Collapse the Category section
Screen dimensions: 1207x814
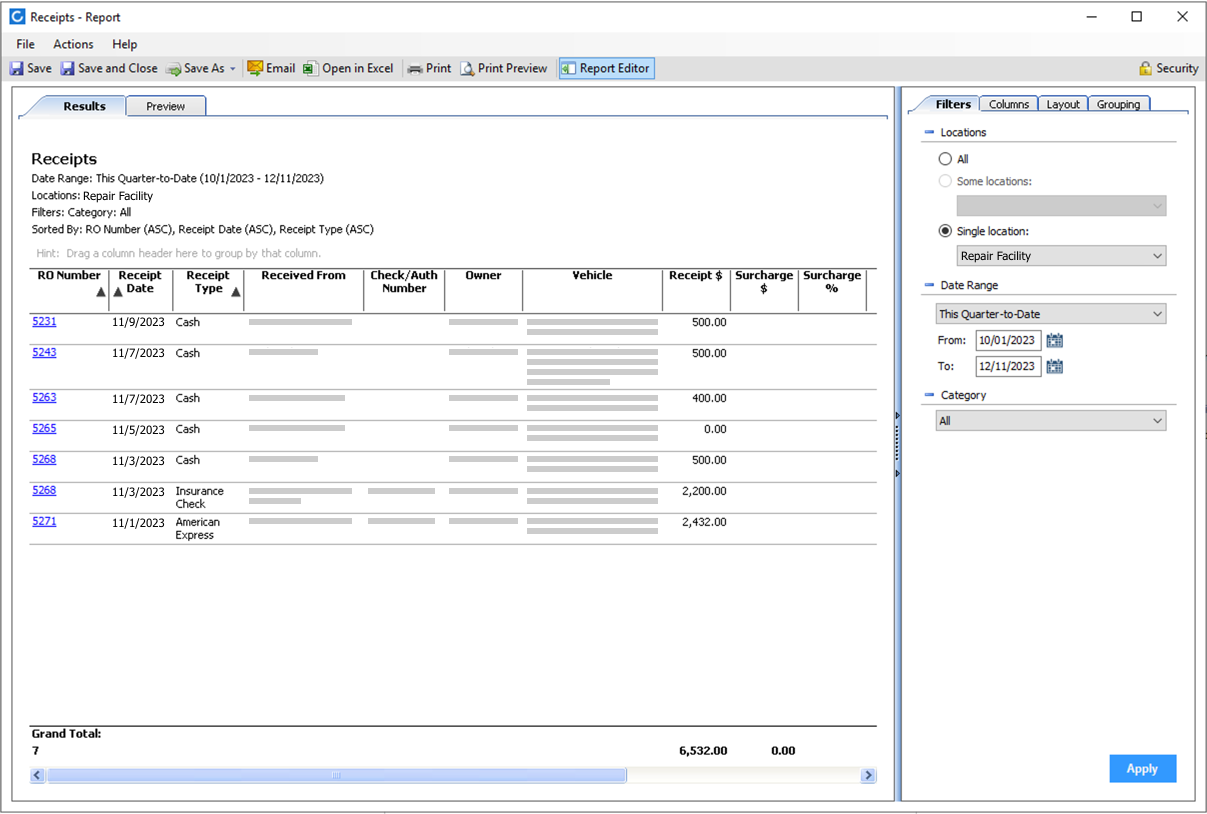click(x=929, y=395)
